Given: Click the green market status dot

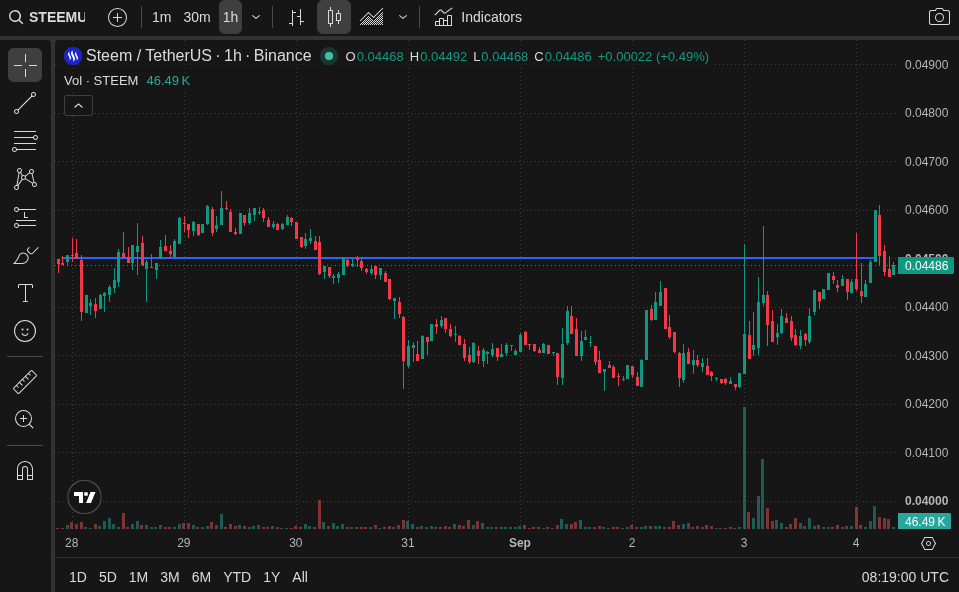Looking at the screenshot, I should click(328, 56).
